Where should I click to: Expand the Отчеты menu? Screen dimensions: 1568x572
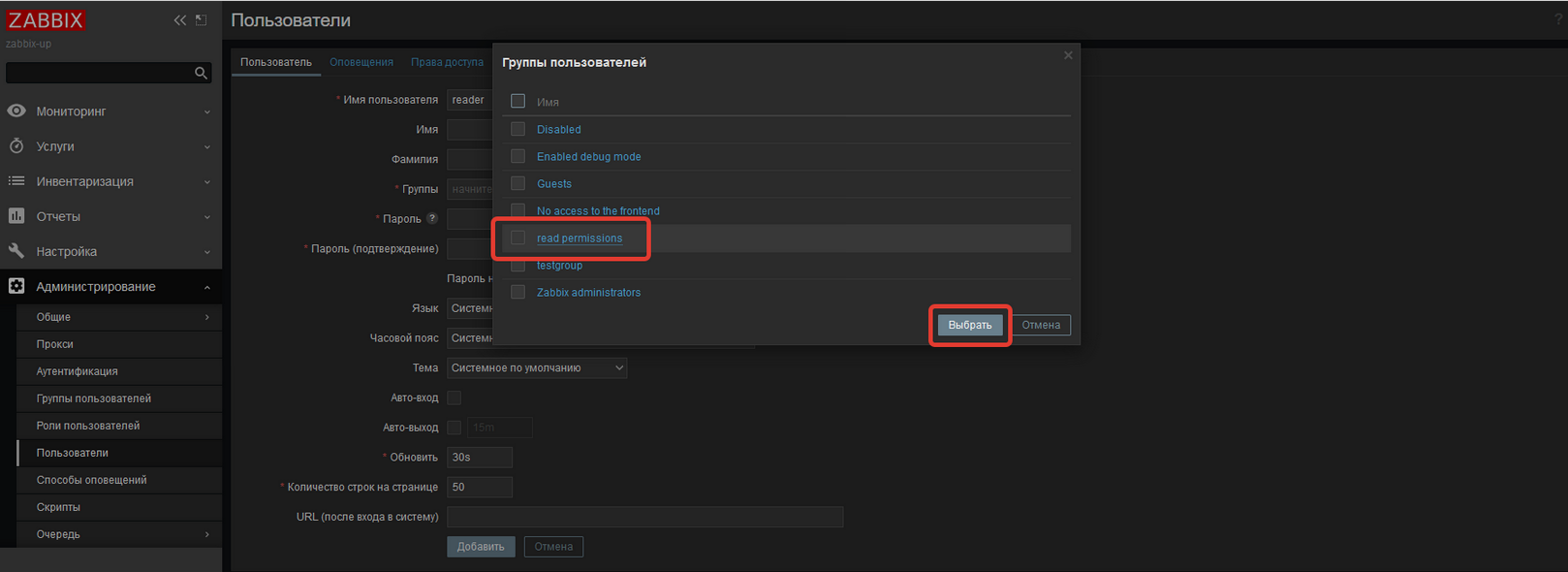pos(110,216)
